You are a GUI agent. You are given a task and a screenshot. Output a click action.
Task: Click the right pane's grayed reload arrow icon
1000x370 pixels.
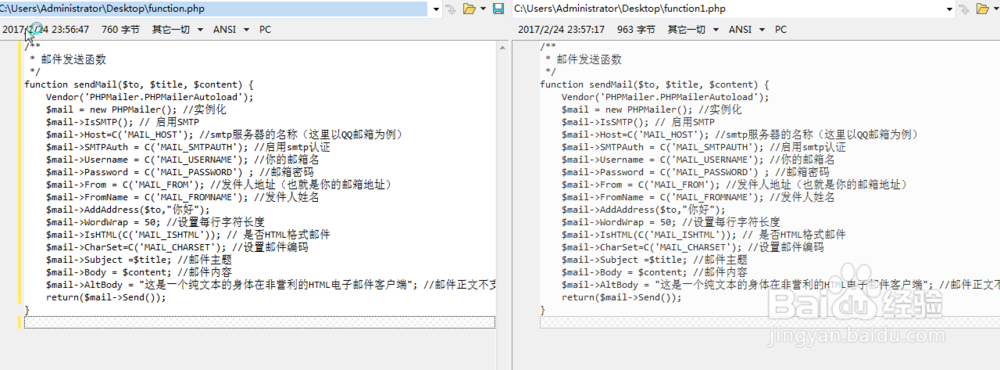tap(965, 9)
